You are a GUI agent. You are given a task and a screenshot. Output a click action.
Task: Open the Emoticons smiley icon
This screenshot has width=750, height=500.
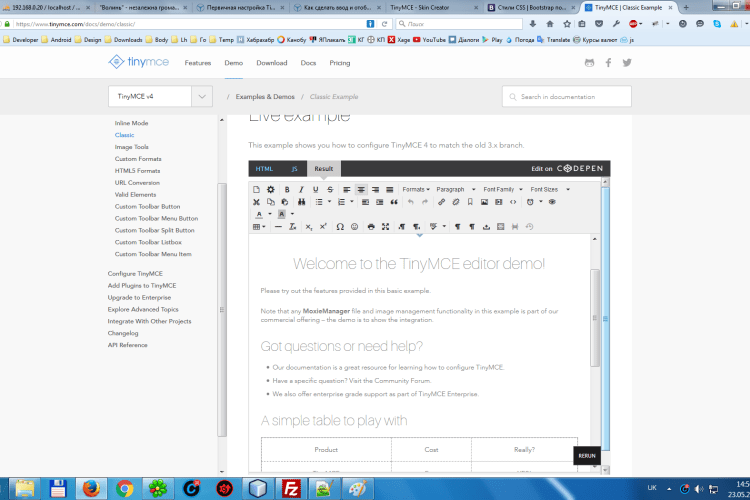(x=354, y=227)
